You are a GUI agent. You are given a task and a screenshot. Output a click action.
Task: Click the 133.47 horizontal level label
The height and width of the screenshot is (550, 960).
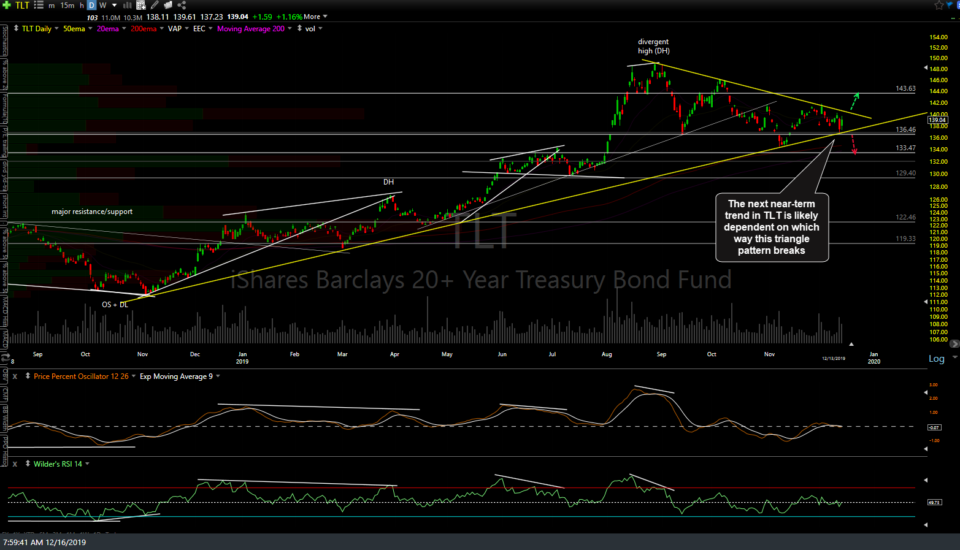906,148
